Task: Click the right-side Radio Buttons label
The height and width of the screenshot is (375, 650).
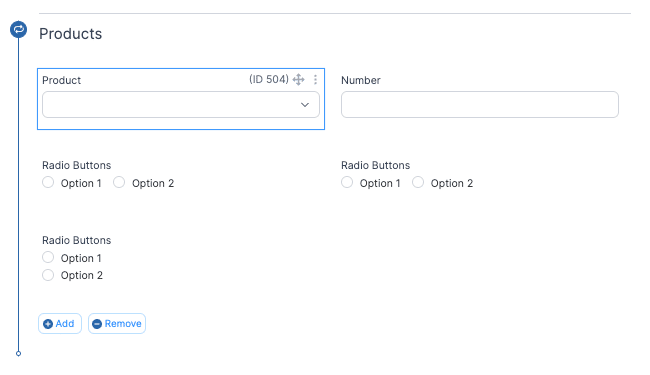Action: pyautogui.click(x=376, y=165)
